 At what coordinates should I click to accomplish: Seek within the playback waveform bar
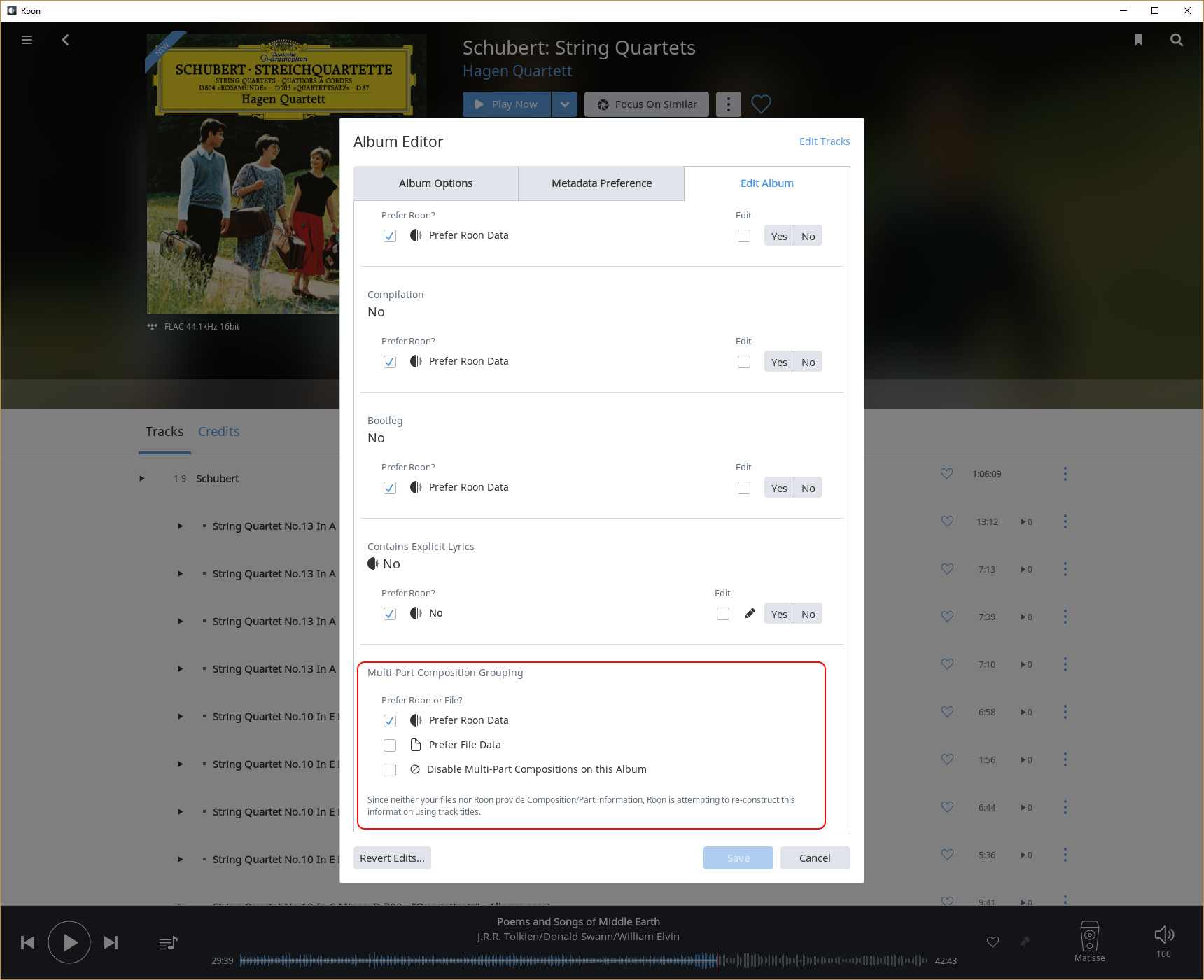tap(583, 960)
